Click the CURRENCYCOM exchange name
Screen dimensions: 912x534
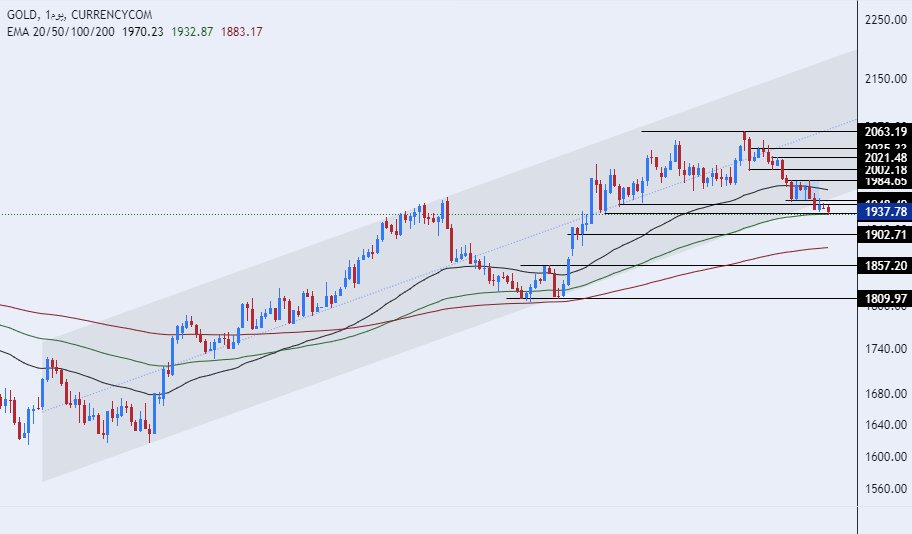124,15
